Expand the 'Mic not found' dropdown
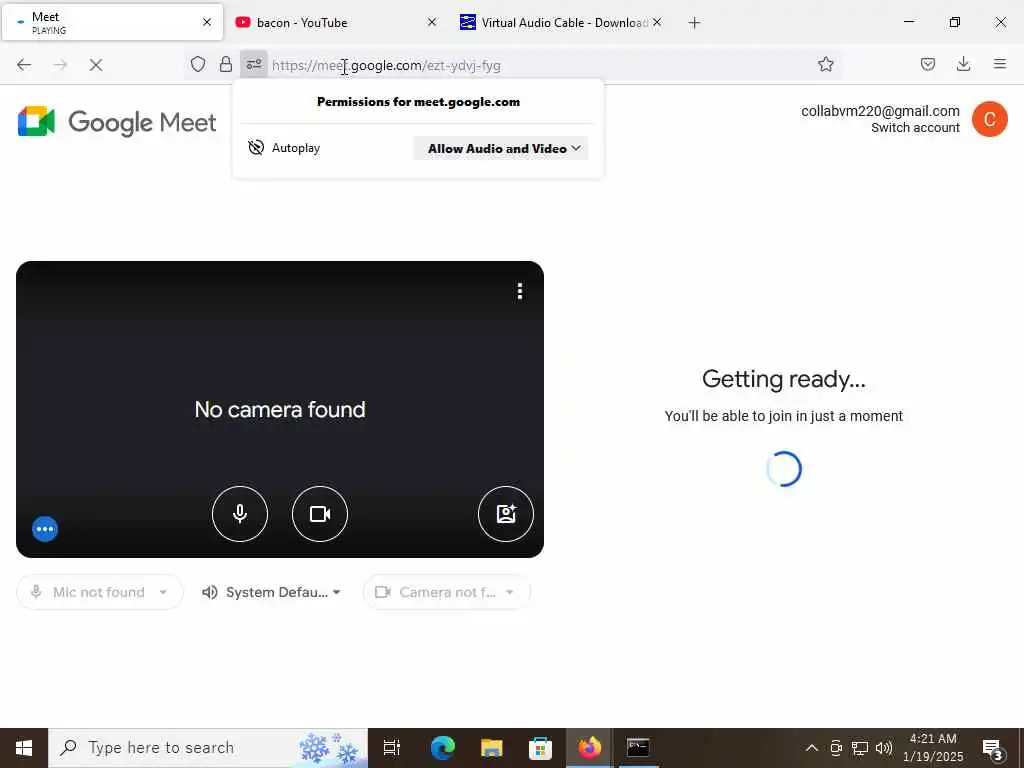The width and height of the screenshot is (1024, 768). click(100, 592)
